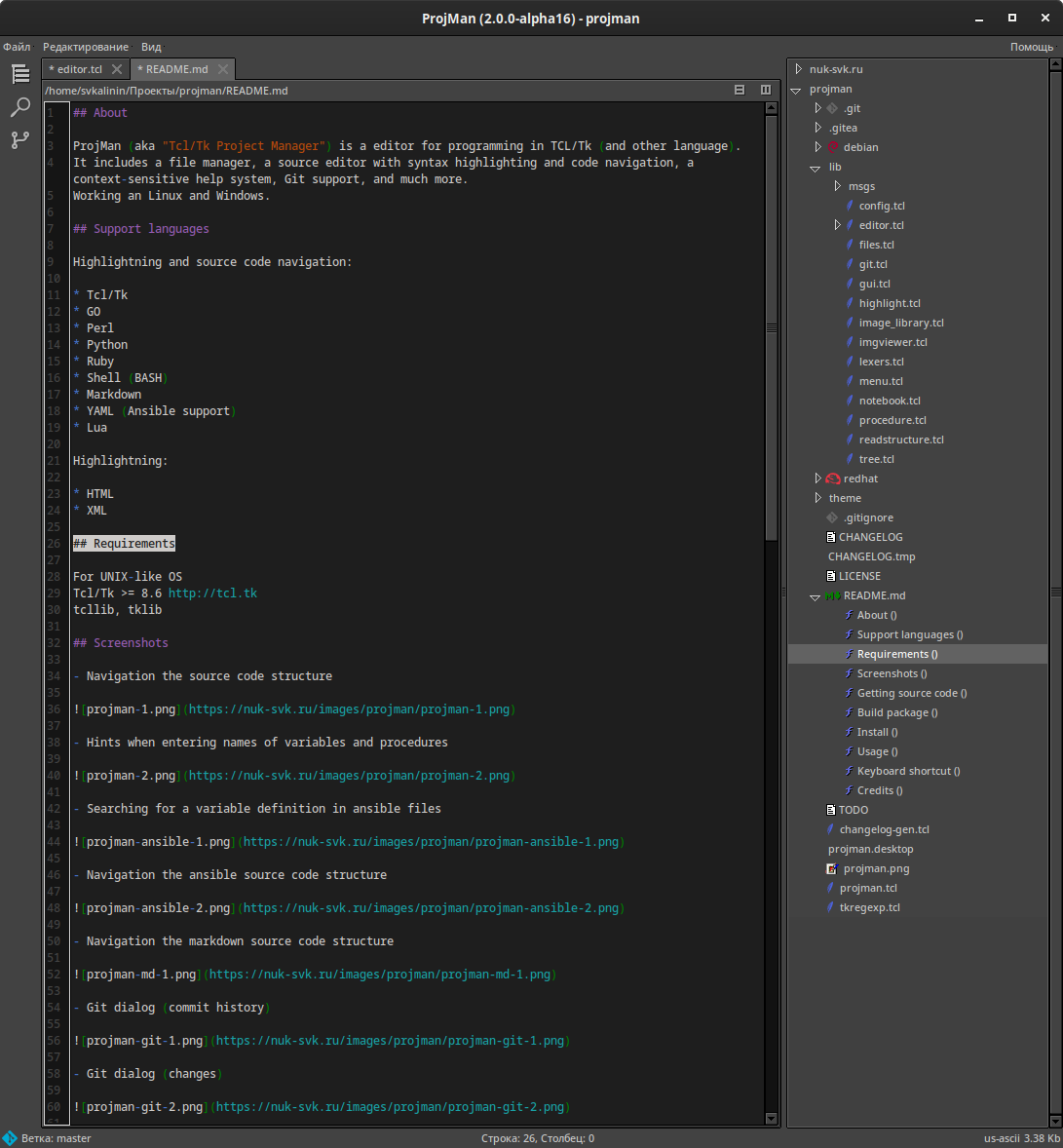Screen dimensions: 1063x1148
Task: Click the TODO document icon
Action: pyautogui.click(x=831, y=809)
